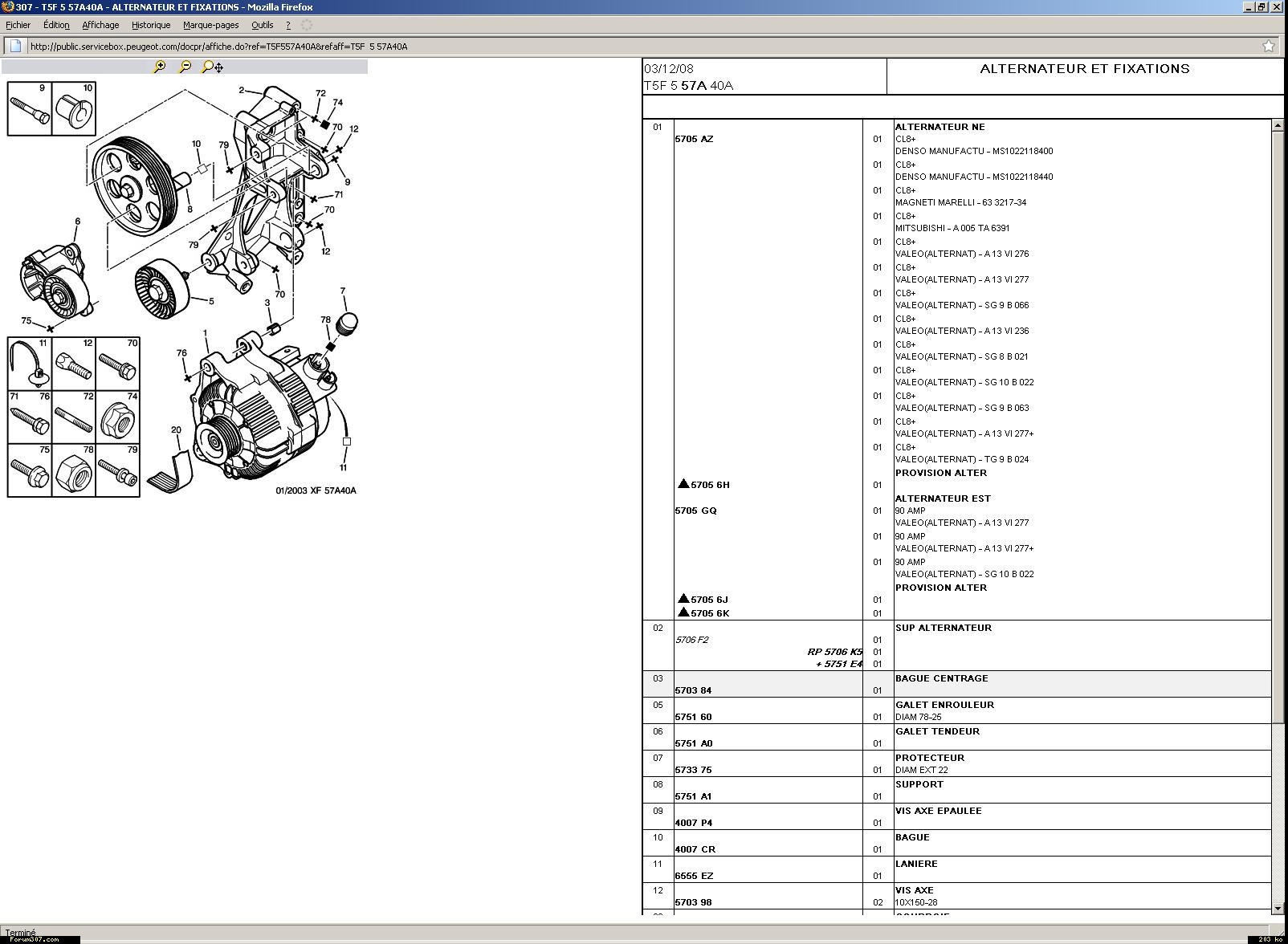Select part number 5705 GQ

click(x=695, y=511)
